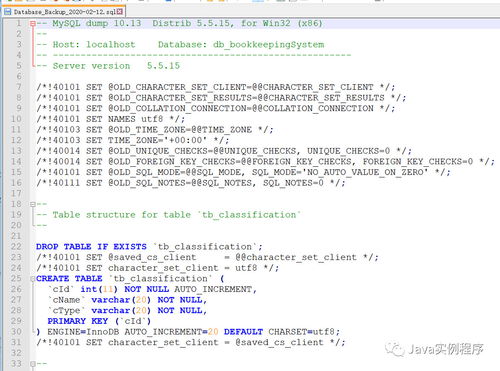
Task: Click the db_bookkeepingSystem database name comment
Action: tap(269, 45)
